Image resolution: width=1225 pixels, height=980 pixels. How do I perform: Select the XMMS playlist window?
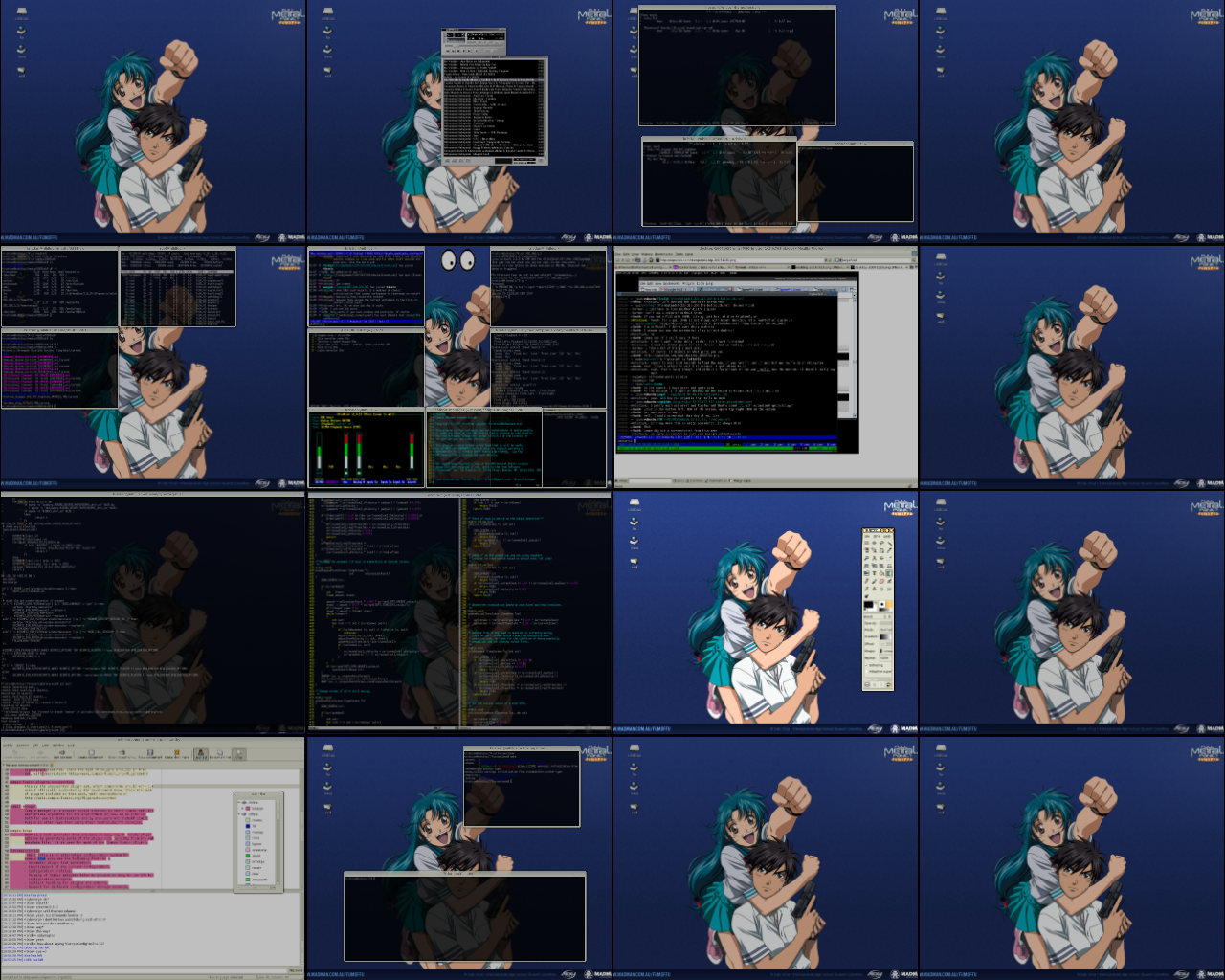(x=495, y=110)
